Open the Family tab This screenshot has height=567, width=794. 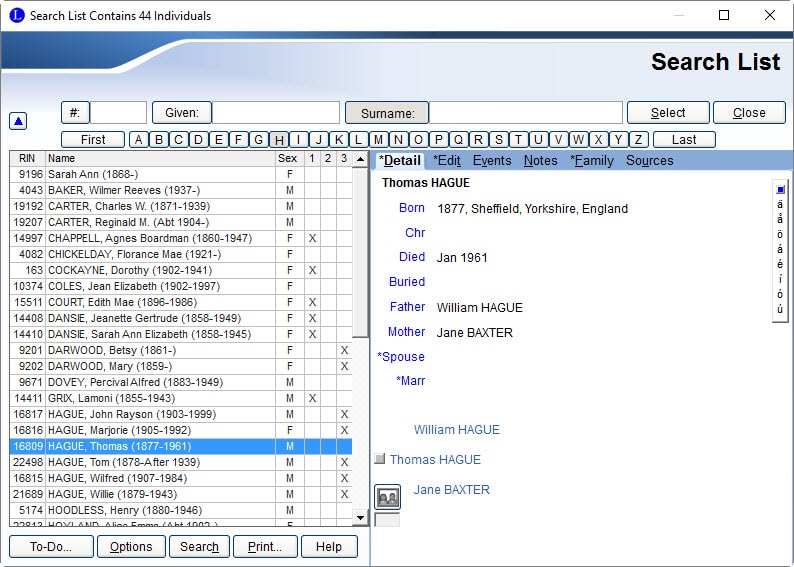coord(591,160)
